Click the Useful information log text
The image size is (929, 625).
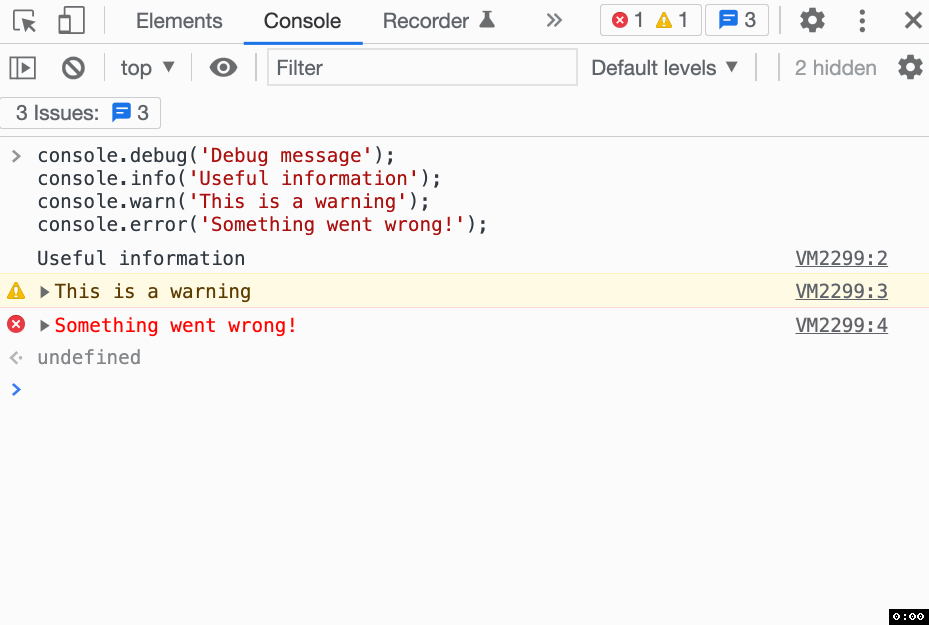click(141, 258)
